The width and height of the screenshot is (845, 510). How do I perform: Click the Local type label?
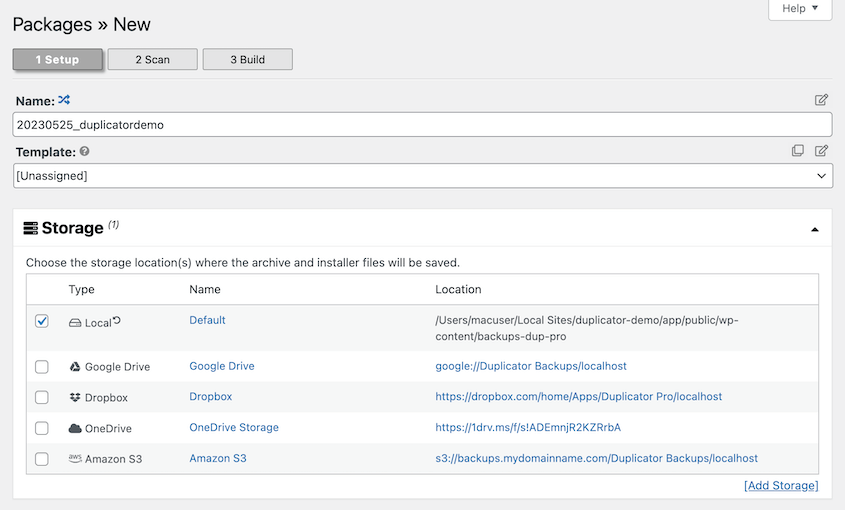pyautogui.click(x=98, y=323)
